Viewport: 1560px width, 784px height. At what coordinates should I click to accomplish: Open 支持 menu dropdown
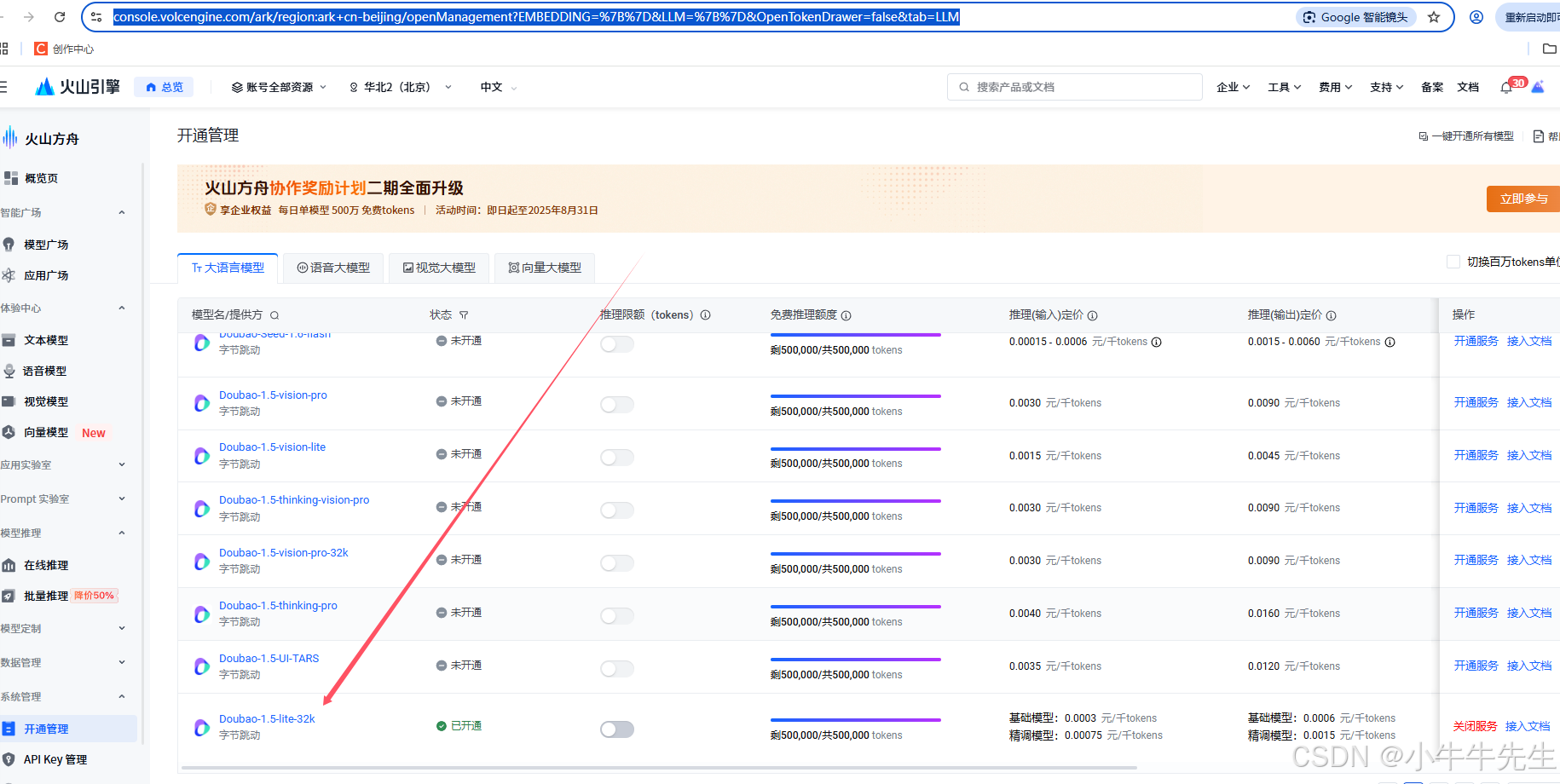1386,87
